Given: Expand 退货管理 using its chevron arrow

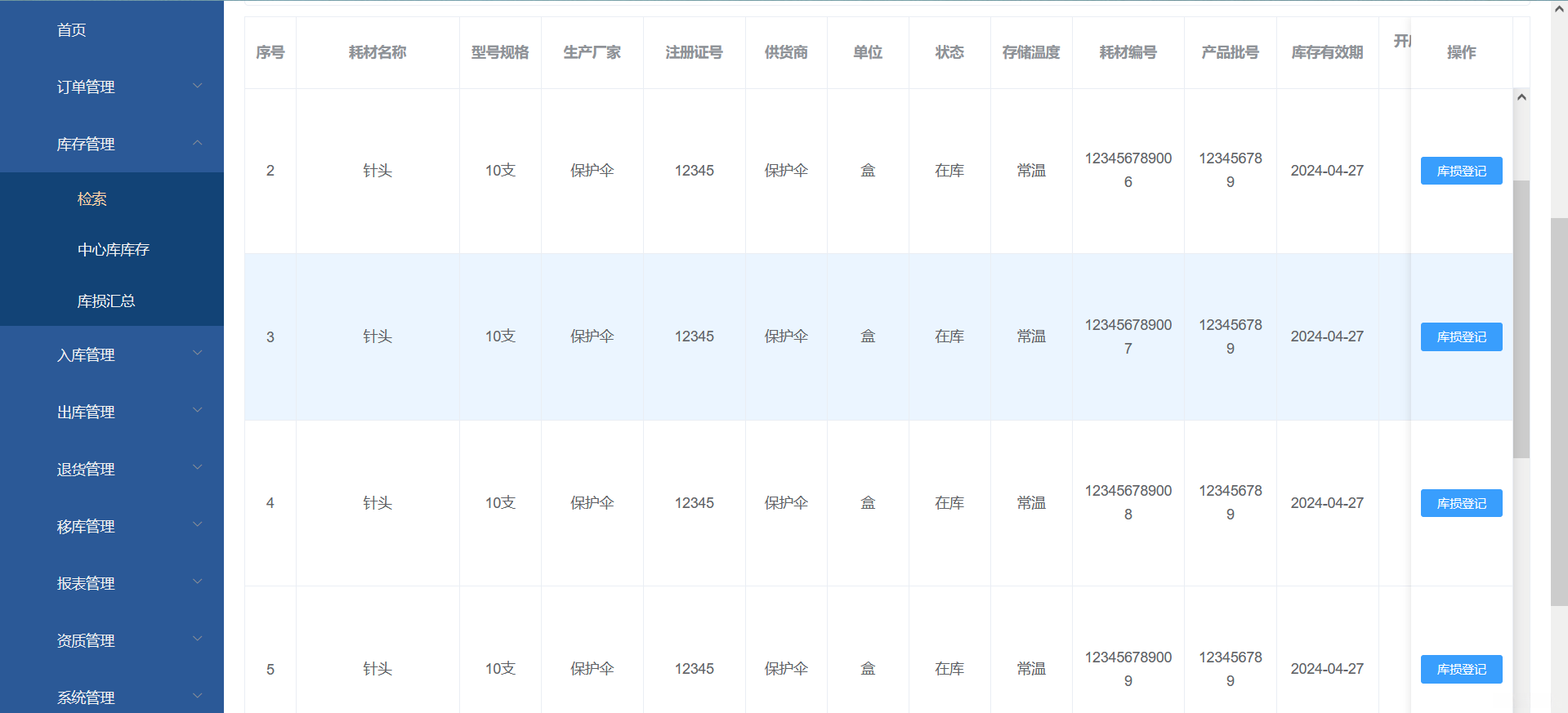Looking at the screenshot, I should (197, 467).
